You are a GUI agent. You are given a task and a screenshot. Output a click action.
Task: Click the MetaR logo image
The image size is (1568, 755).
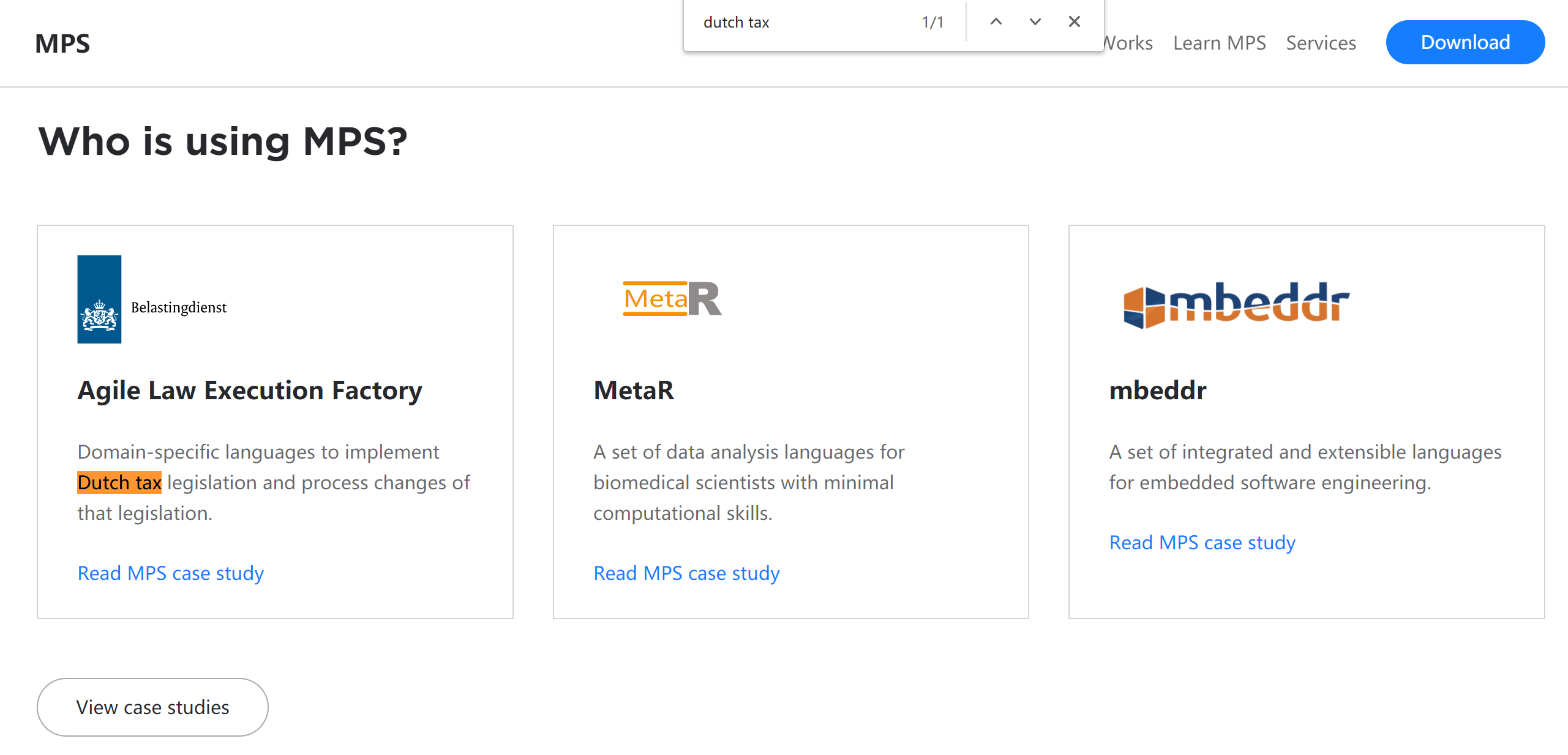(x=672, y=299)
